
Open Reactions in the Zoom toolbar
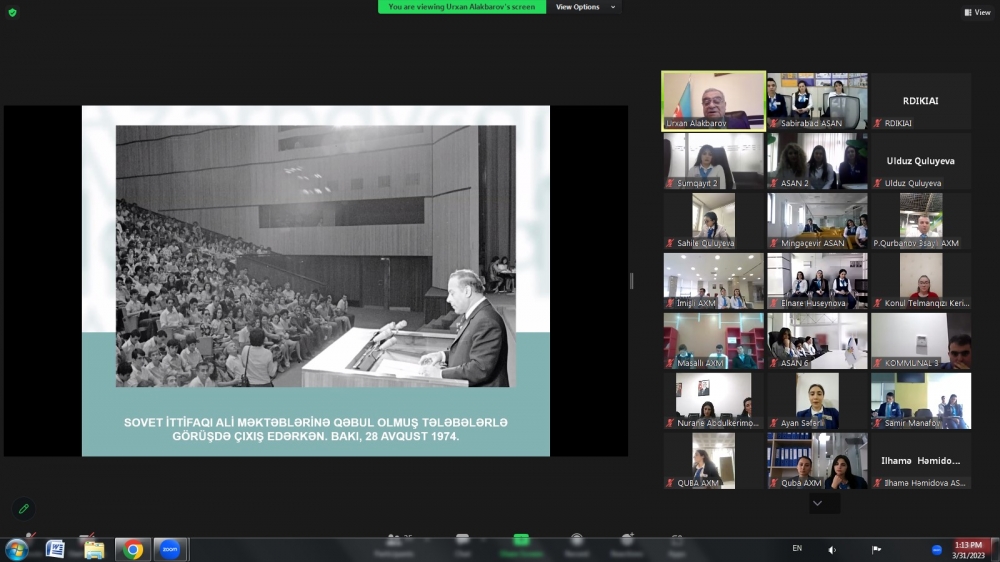626,543
